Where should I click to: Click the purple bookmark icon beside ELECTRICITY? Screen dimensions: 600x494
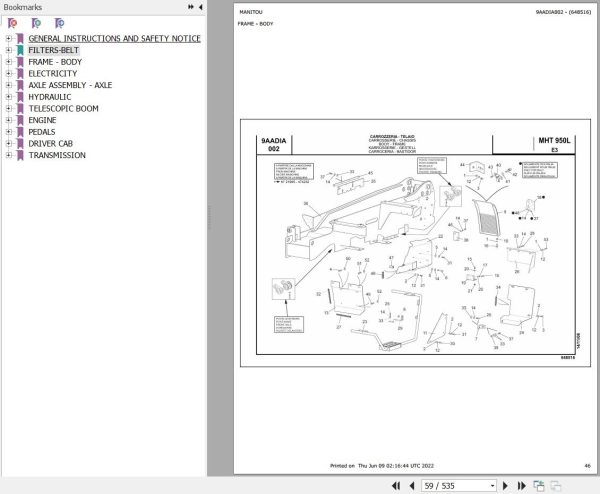[x=20, y=73]
